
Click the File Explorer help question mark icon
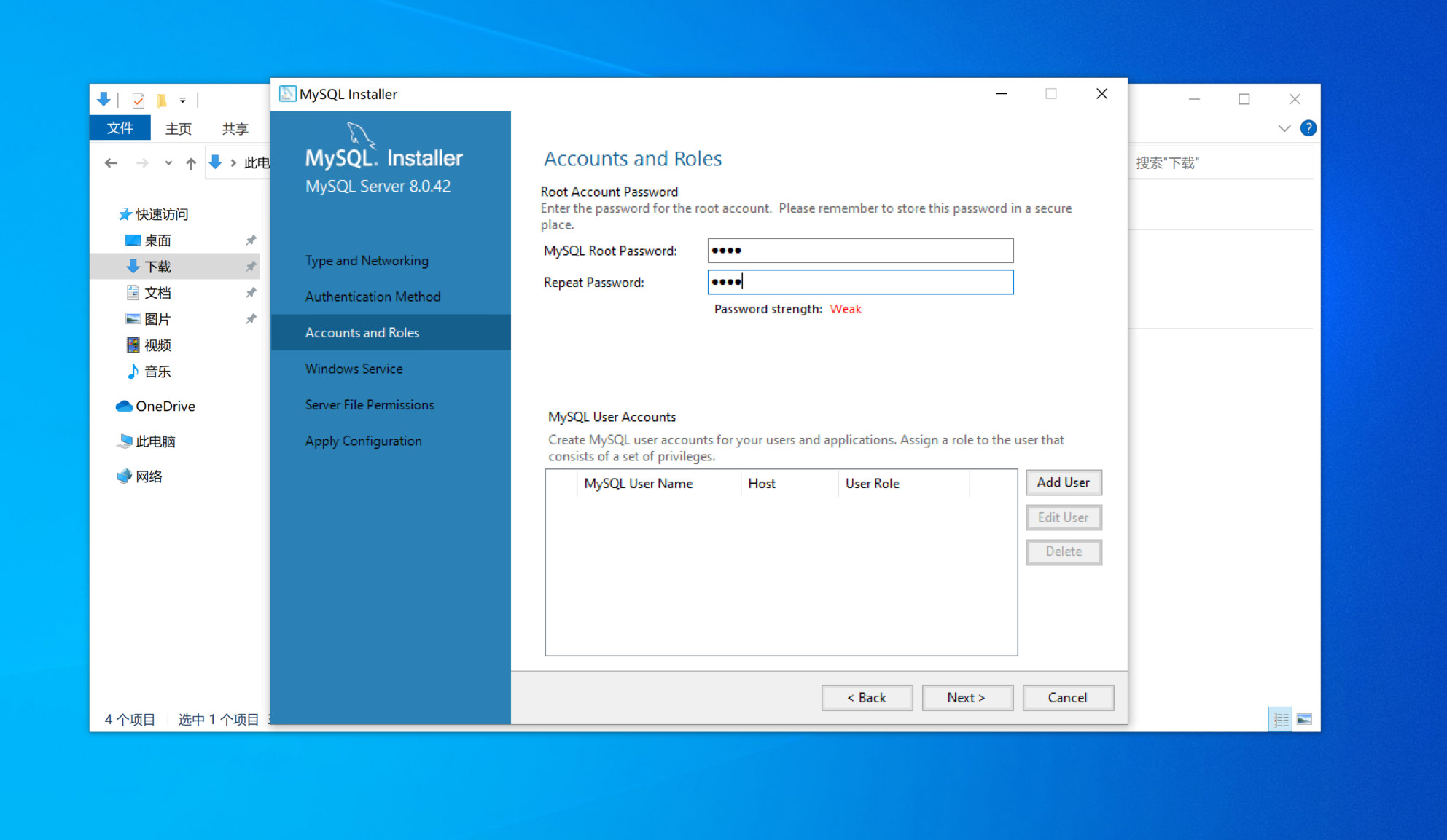[1308, 128]
